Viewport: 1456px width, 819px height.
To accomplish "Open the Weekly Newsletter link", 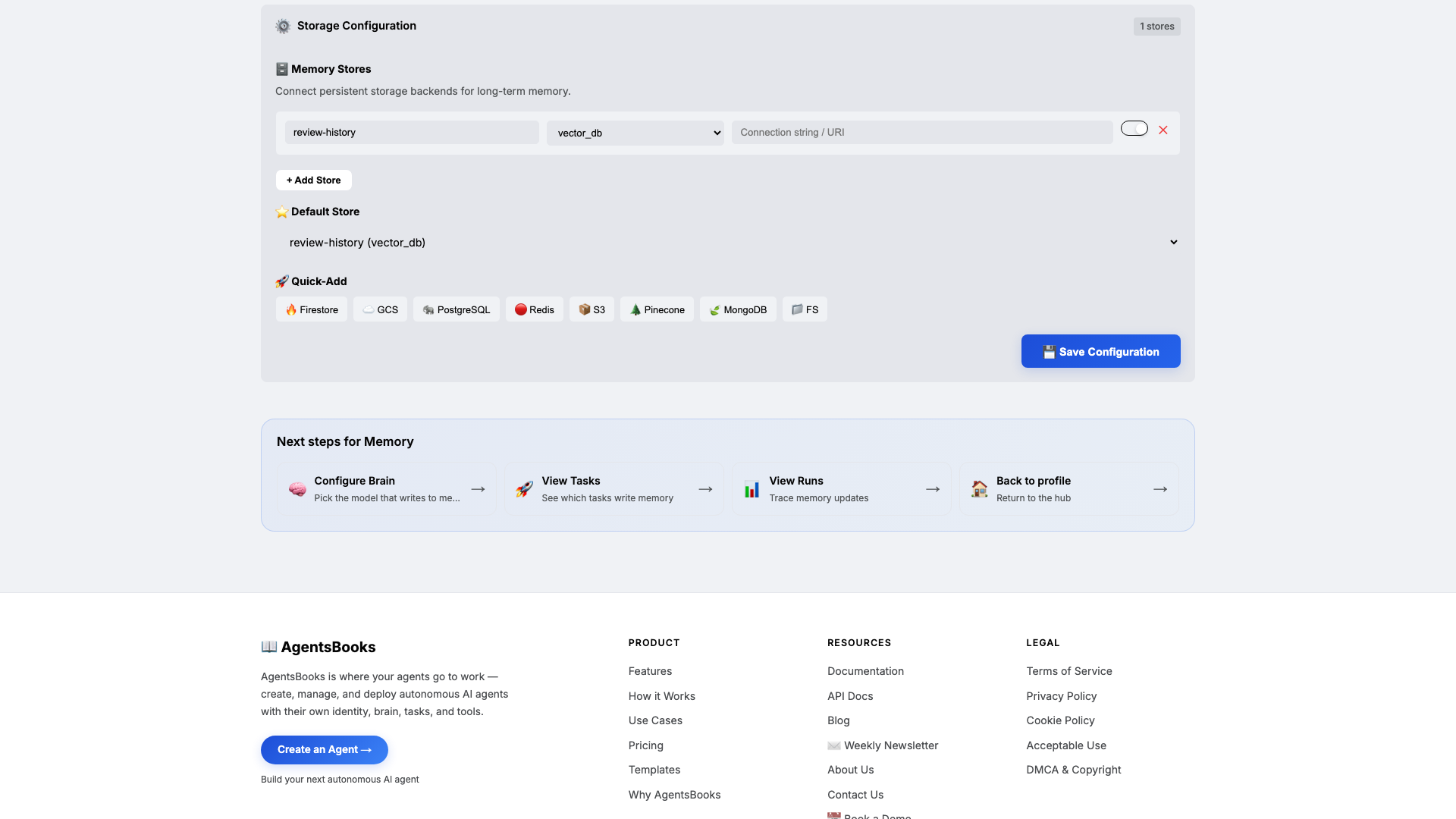I will 883,745.
